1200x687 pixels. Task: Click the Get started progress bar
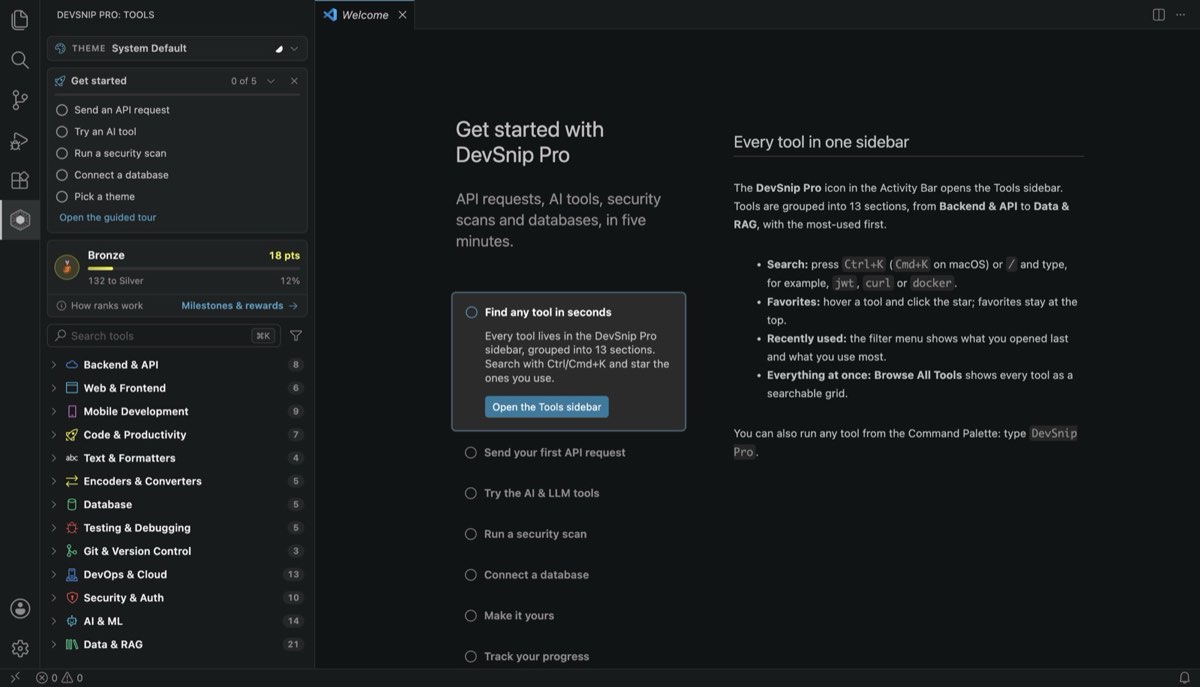click(x=178, y=96)
